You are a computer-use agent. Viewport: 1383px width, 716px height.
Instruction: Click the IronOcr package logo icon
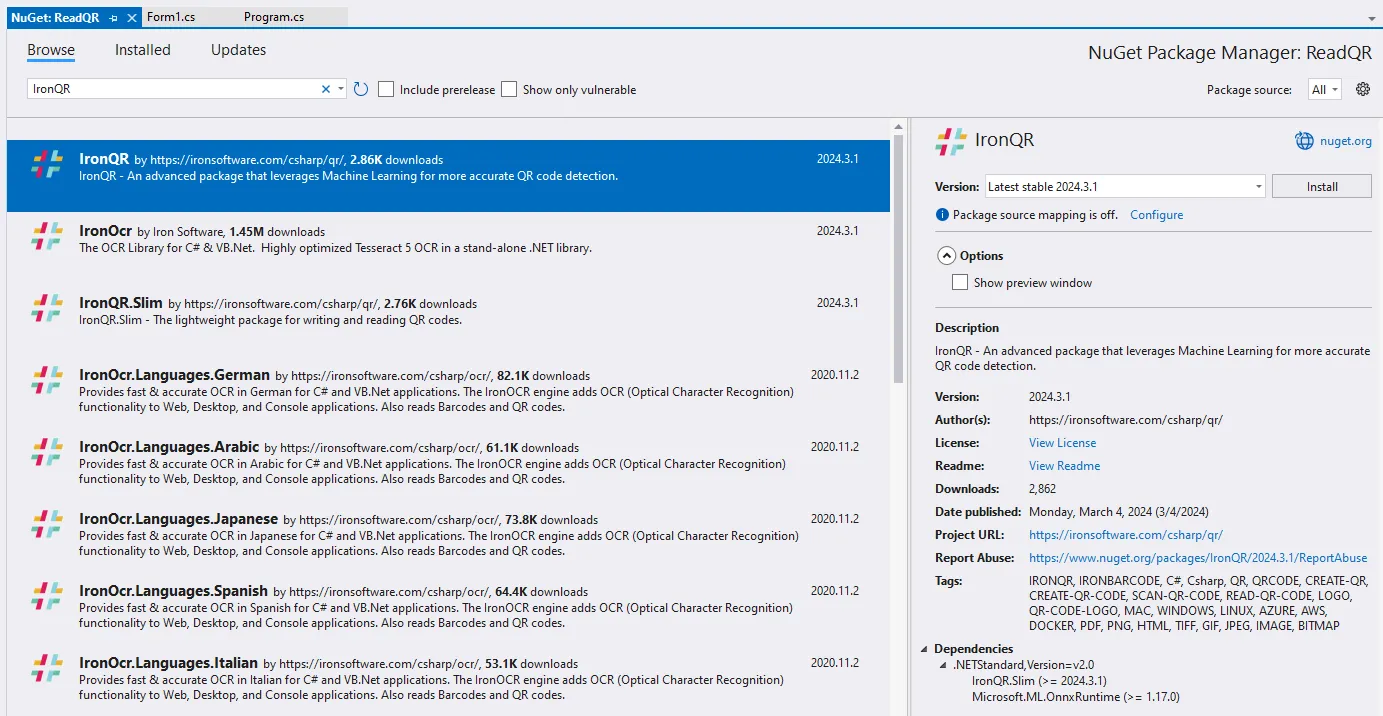point(47,236)
